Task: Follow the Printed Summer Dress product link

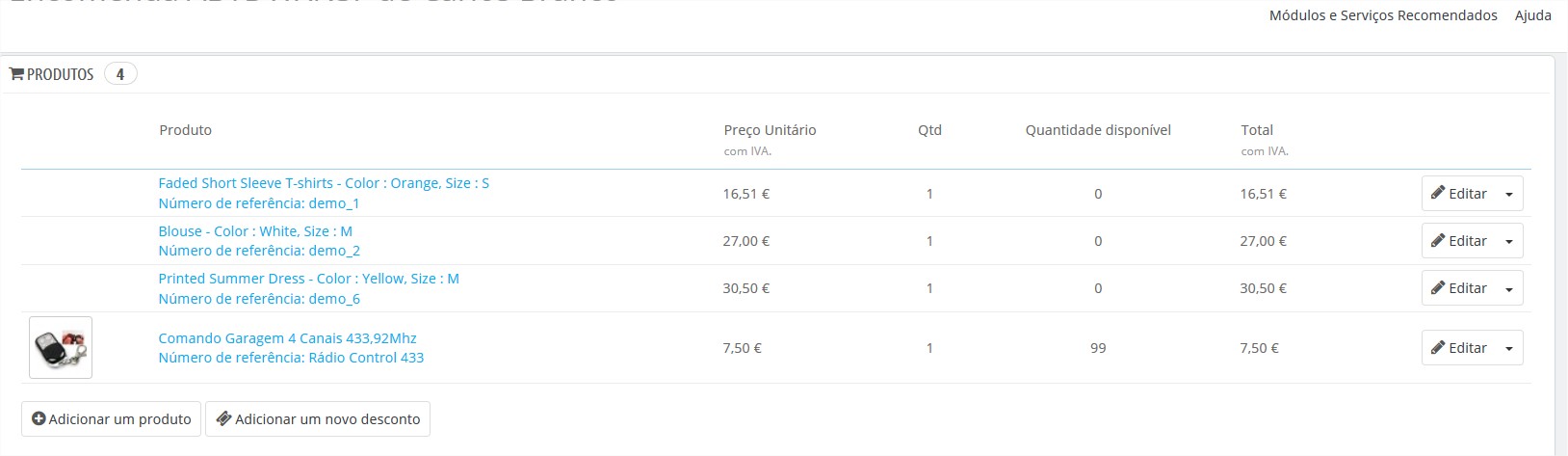Action: click(308, 279)
